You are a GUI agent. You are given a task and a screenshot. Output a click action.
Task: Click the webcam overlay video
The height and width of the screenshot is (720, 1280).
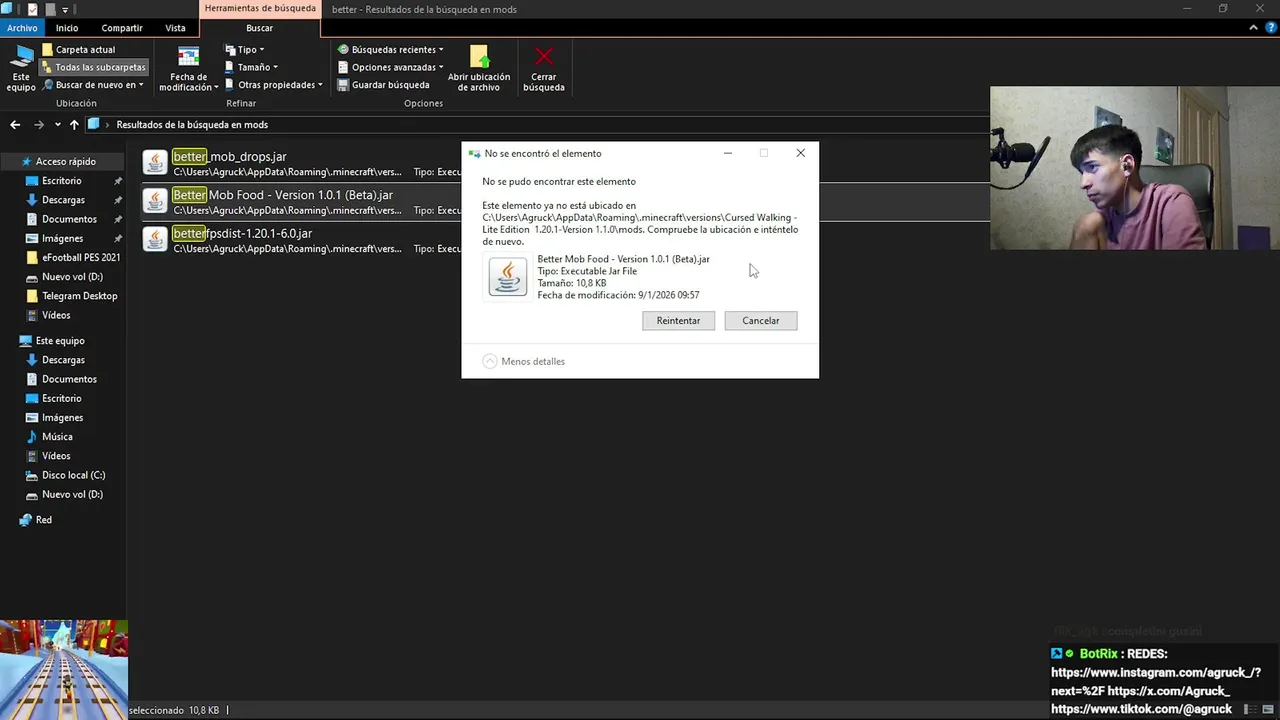coord(1135,168)
